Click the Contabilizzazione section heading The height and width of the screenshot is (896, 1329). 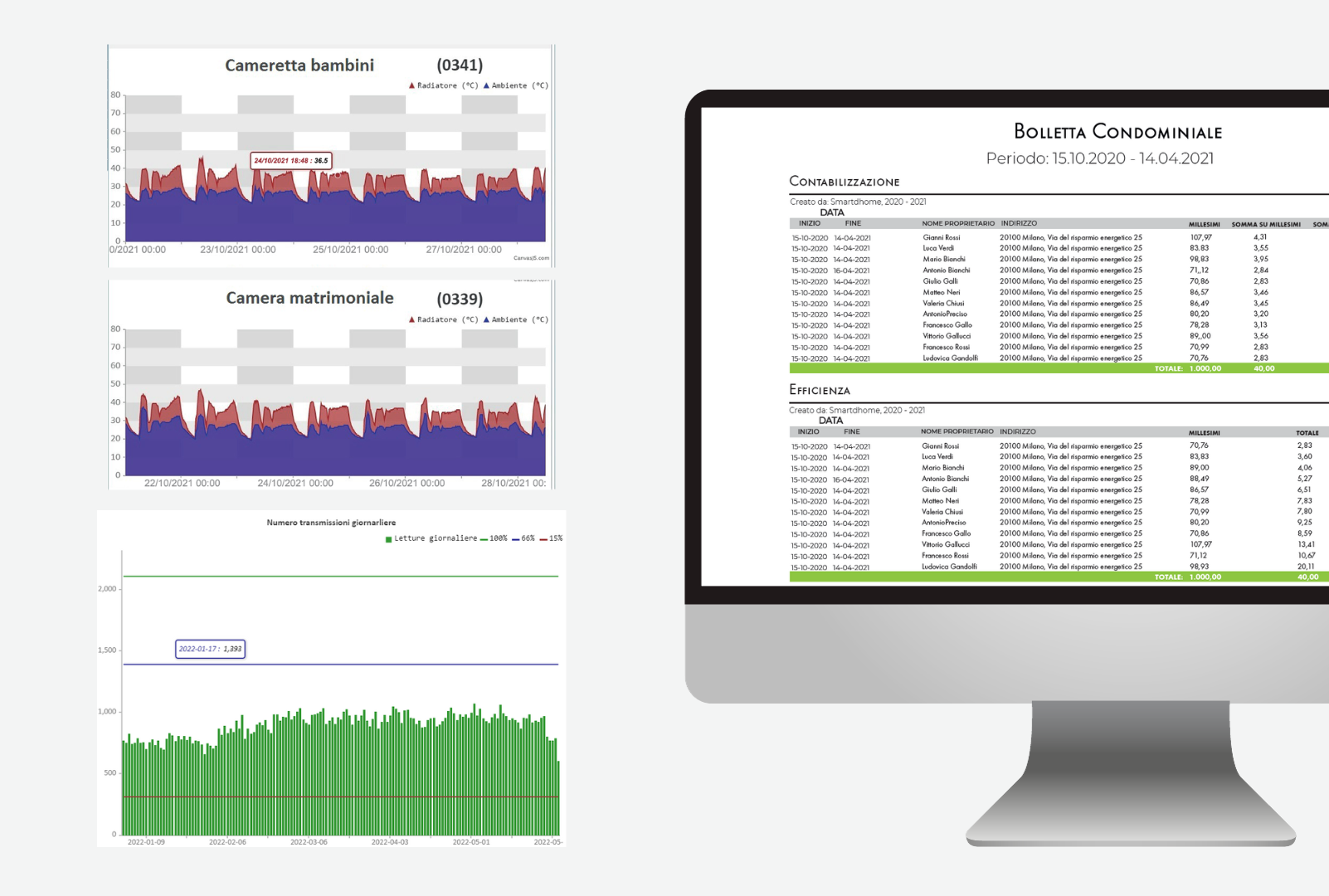point(844,182)
